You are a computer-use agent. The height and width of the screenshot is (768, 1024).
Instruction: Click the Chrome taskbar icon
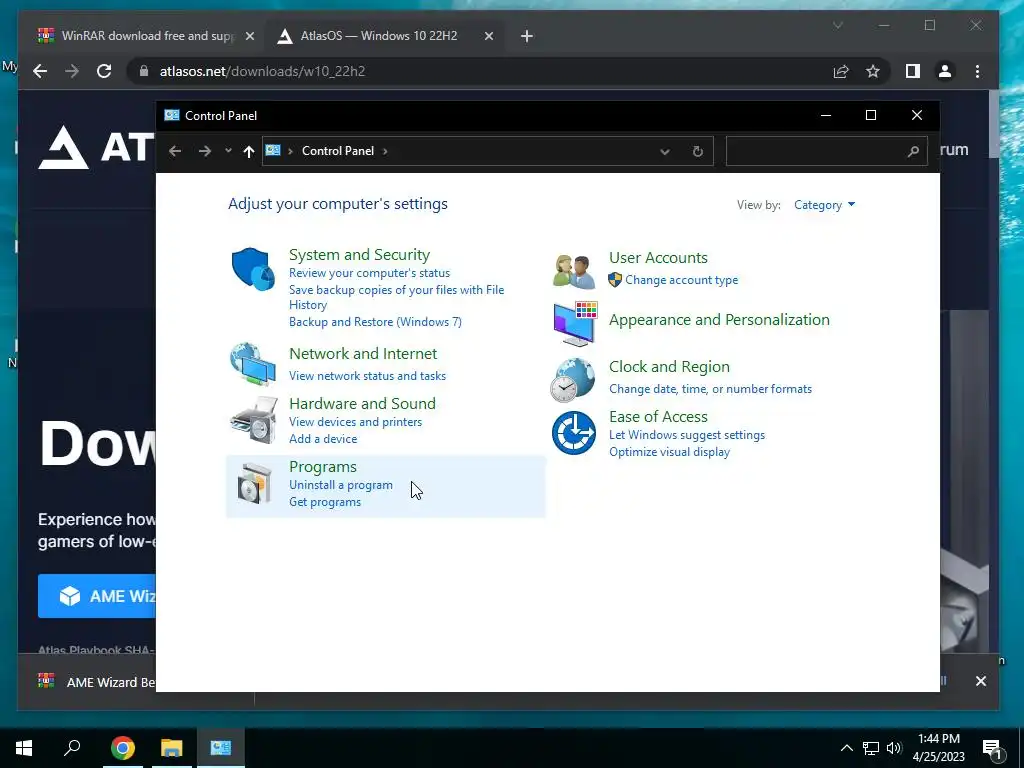tap(122, 748)
